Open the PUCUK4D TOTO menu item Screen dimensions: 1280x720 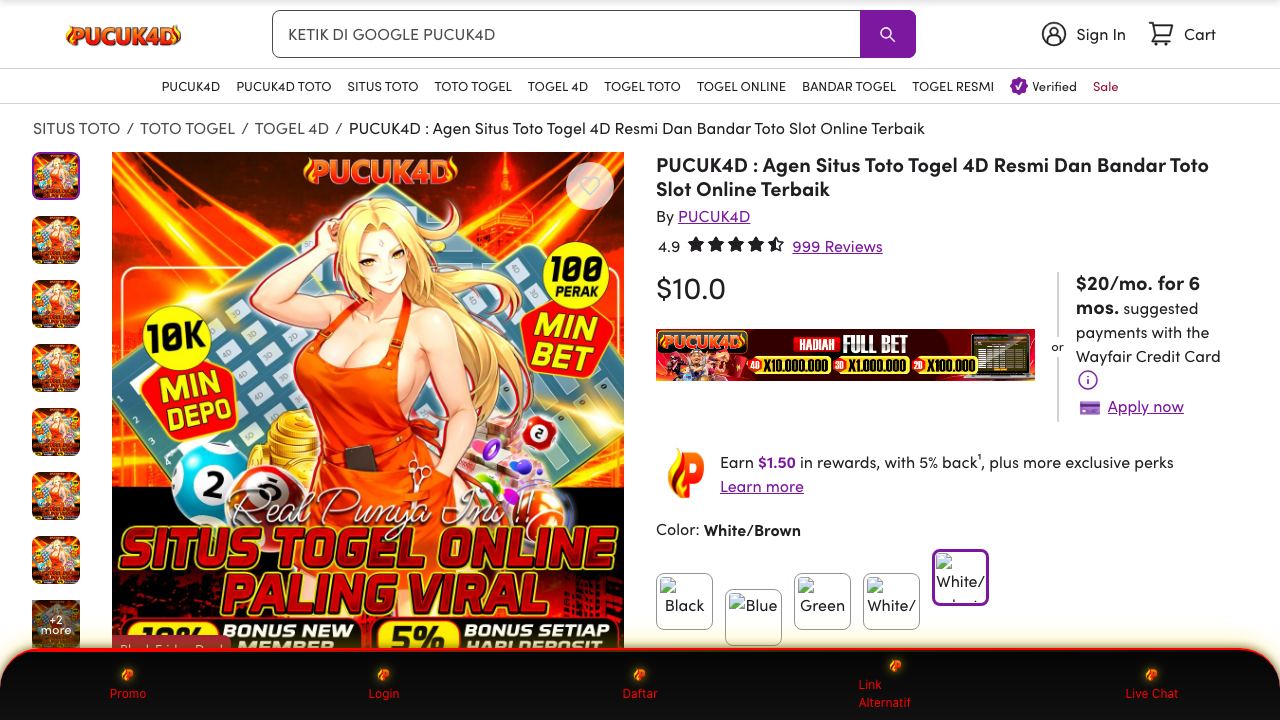pos(283,86)
